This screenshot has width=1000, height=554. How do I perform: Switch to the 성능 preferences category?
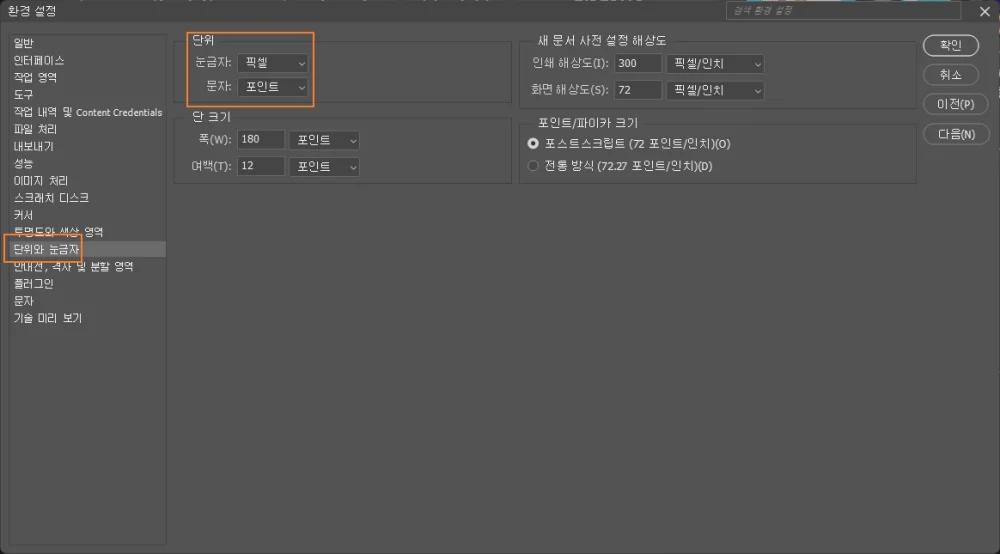tap(23, 163)
